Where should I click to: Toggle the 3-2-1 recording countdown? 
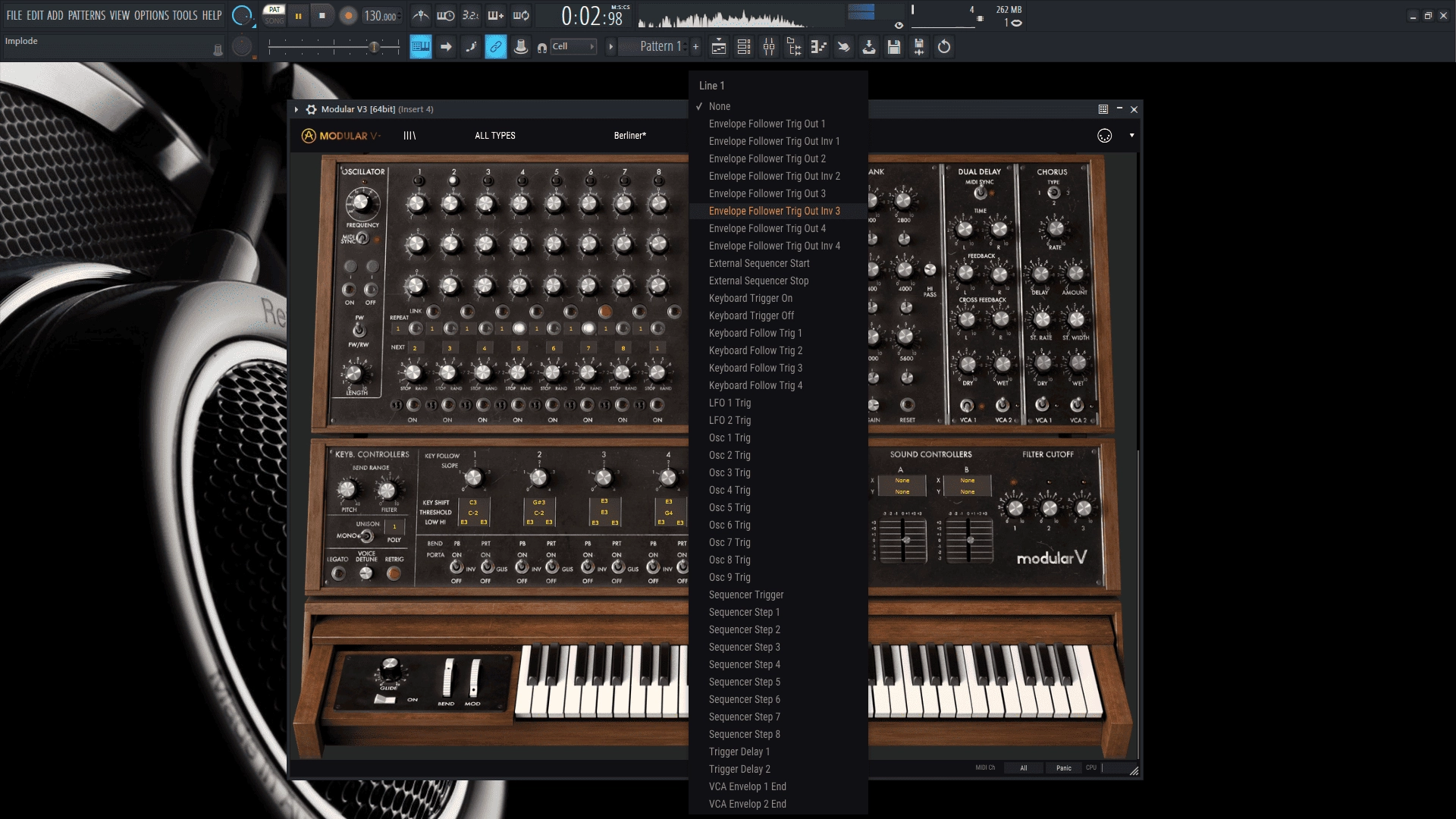point(471,15)
